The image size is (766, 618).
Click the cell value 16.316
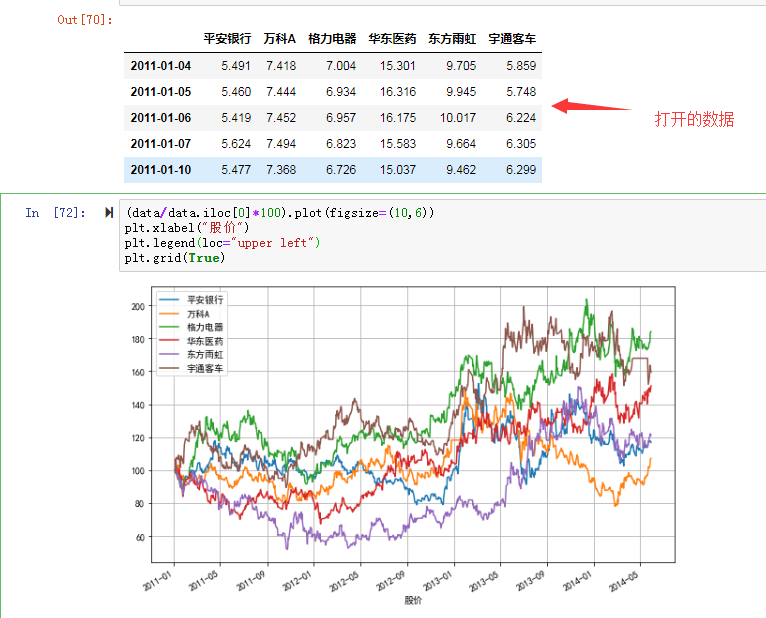click(x=398, y=92)
